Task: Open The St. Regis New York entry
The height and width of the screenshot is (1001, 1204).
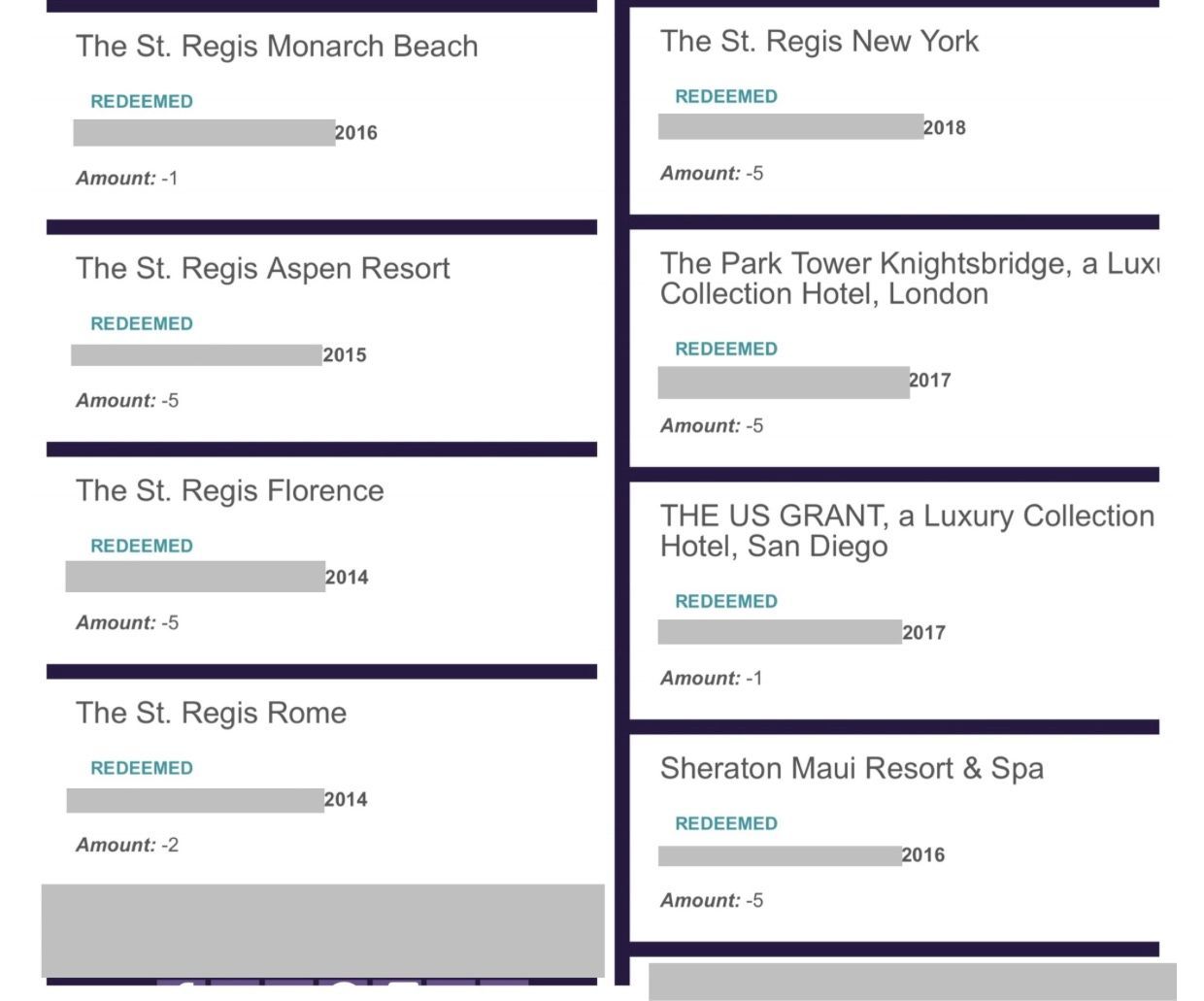Action: point(819,42)
